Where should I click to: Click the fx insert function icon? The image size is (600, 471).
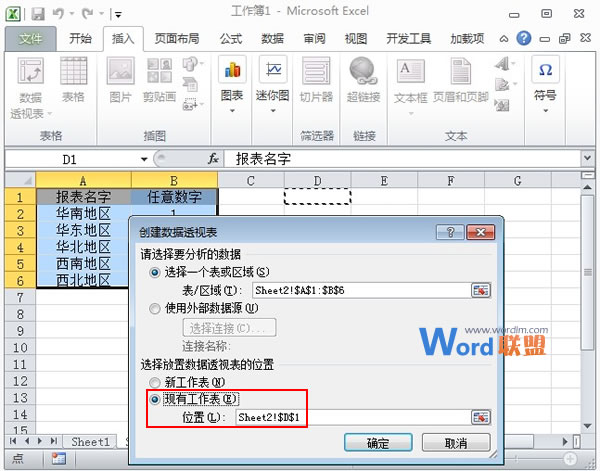click(x=213, y=158)
